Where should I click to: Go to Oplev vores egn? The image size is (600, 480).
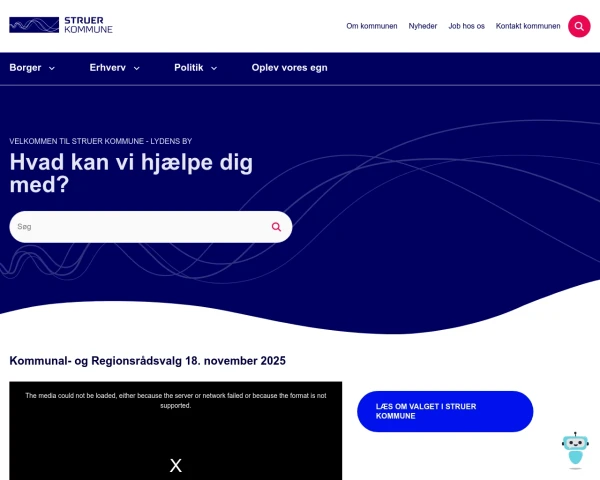click(289, 68)
